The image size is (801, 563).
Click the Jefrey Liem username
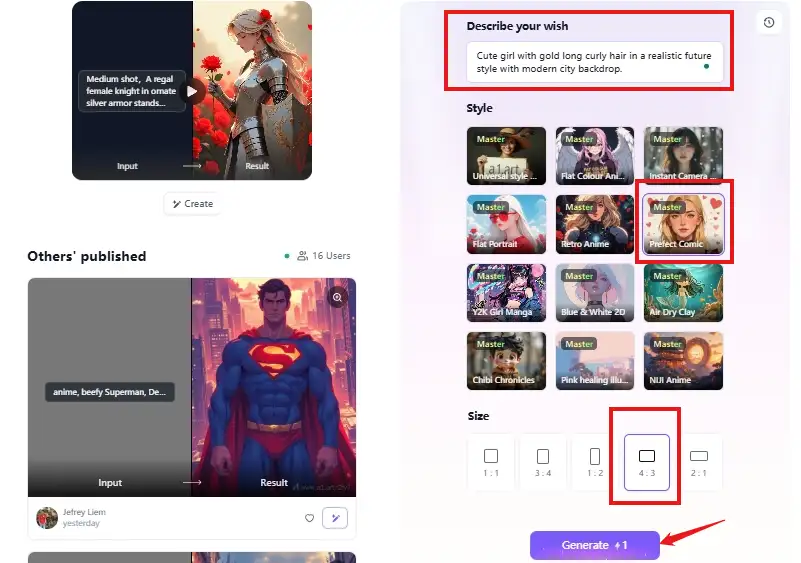click(84, 512)
